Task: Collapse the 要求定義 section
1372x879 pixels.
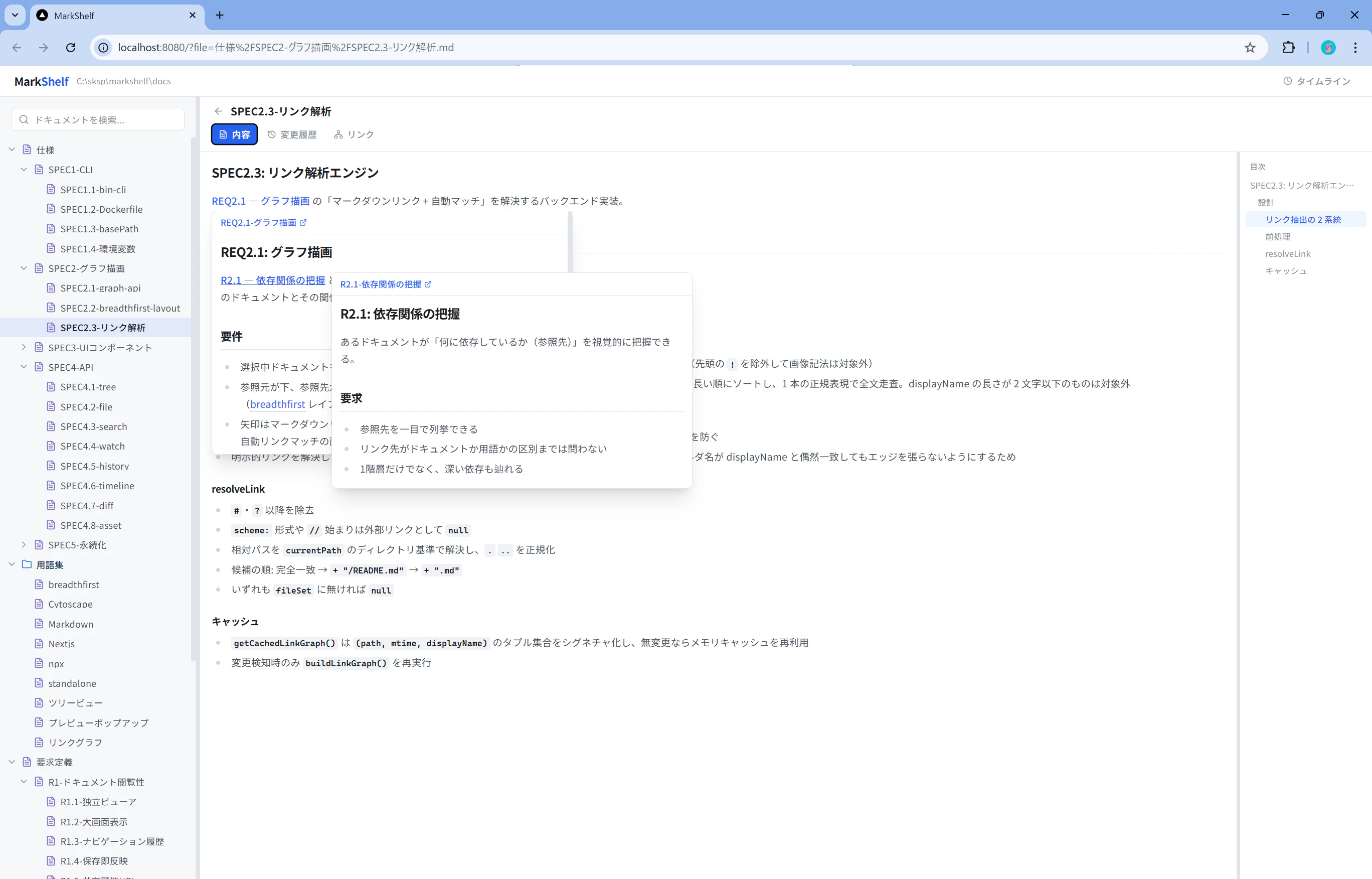Action: pyautogui.click(x=12, y=762)
